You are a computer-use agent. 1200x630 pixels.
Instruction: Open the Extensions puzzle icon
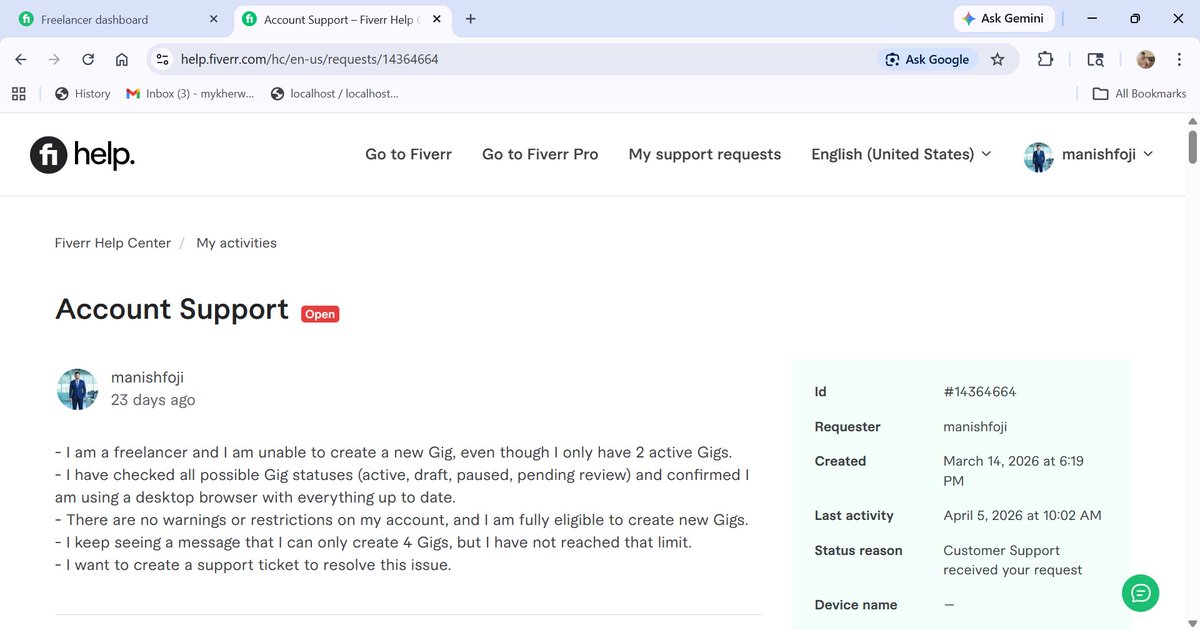tap(1045, 59)
